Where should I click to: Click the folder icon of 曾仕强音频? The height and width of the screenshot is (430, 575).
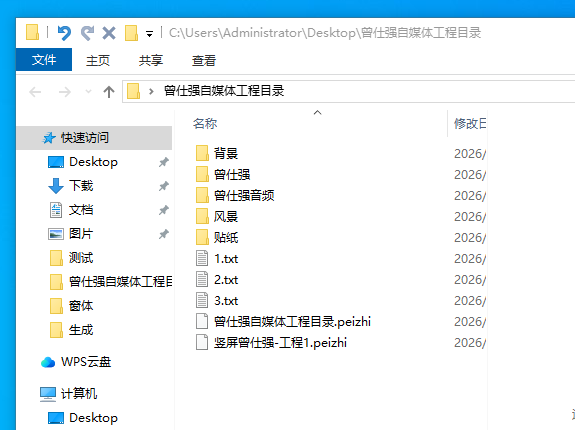202,195
